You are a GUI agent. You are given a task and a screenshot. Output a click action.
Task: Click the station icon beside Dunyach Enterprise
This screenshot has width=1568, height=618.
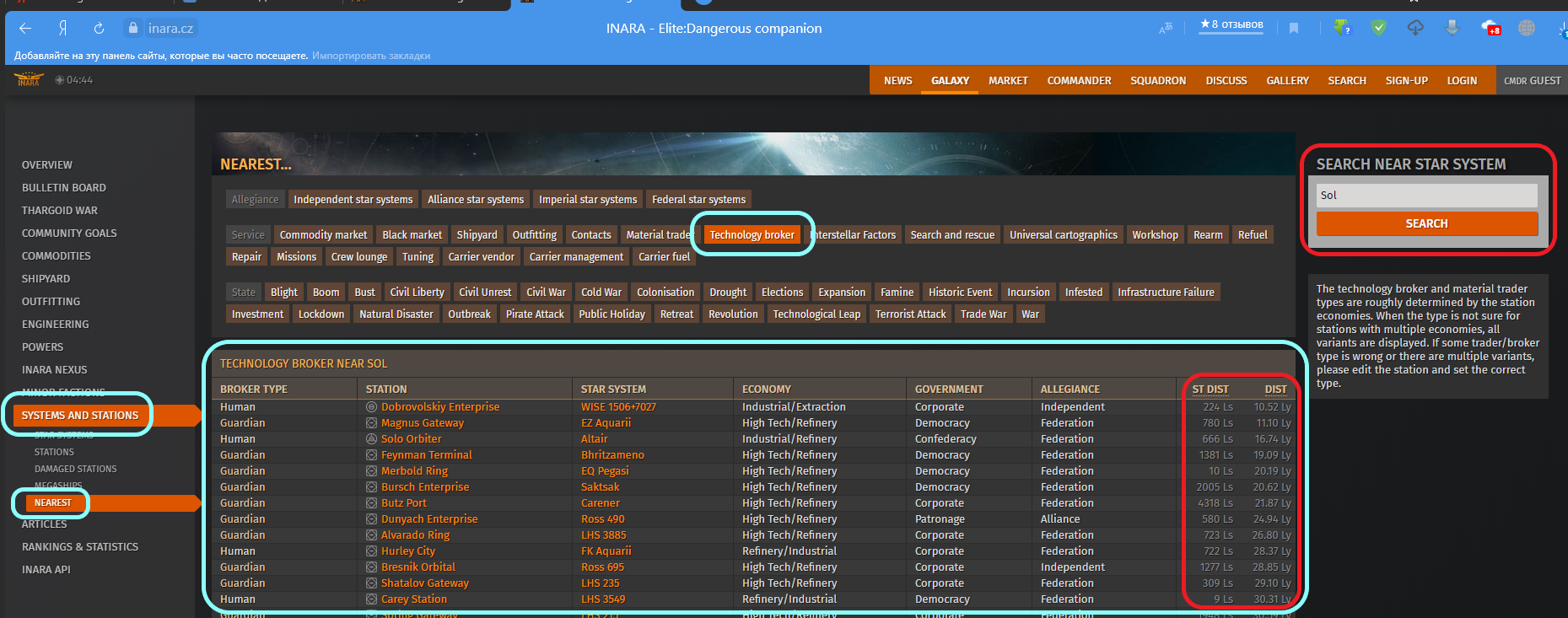[371, 519]
